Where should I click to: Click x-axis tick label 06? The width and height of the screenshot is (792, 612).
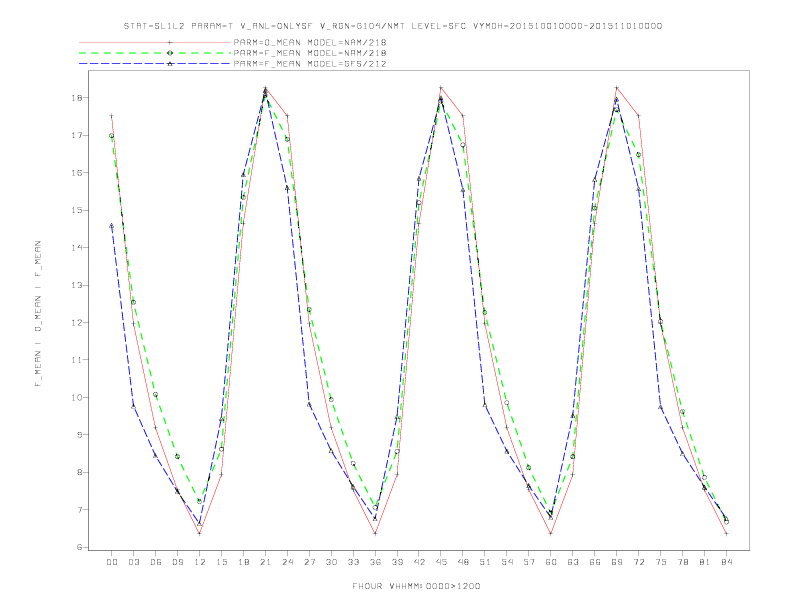click(x=156, y=562)
